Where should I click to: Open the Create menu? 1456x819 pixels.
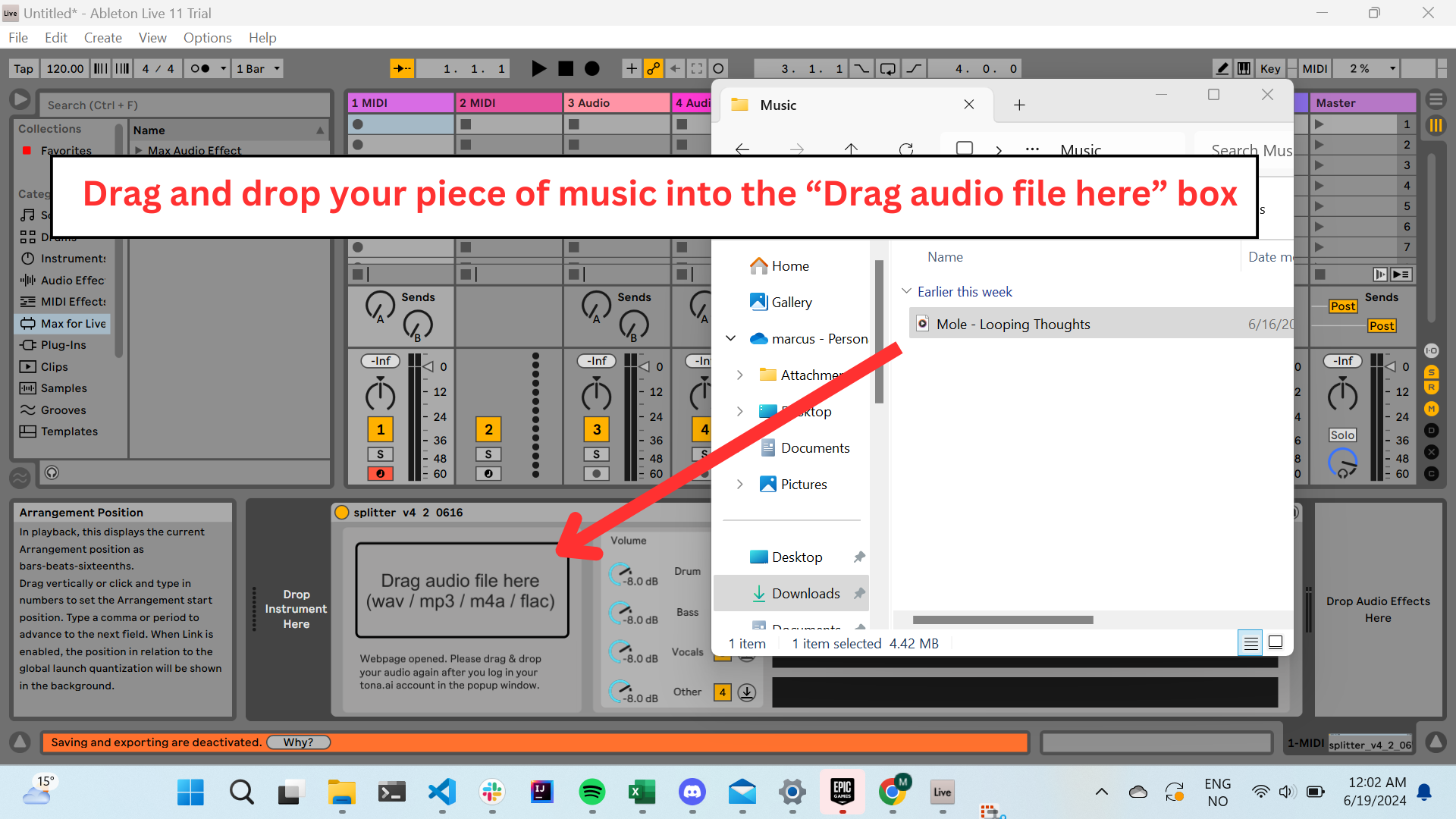tap(102, 38)
